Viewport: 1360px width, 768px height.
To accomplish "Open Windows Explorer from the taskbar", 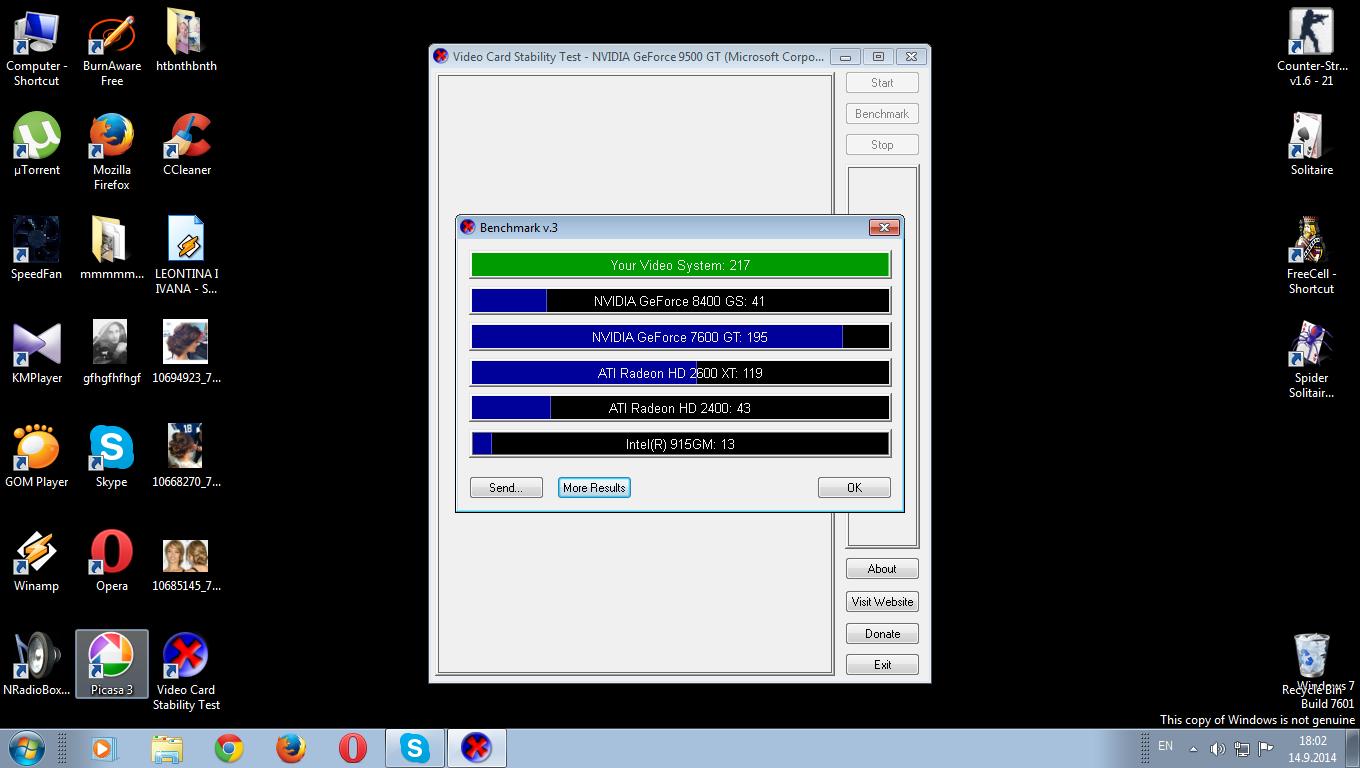I will [167, 748].
